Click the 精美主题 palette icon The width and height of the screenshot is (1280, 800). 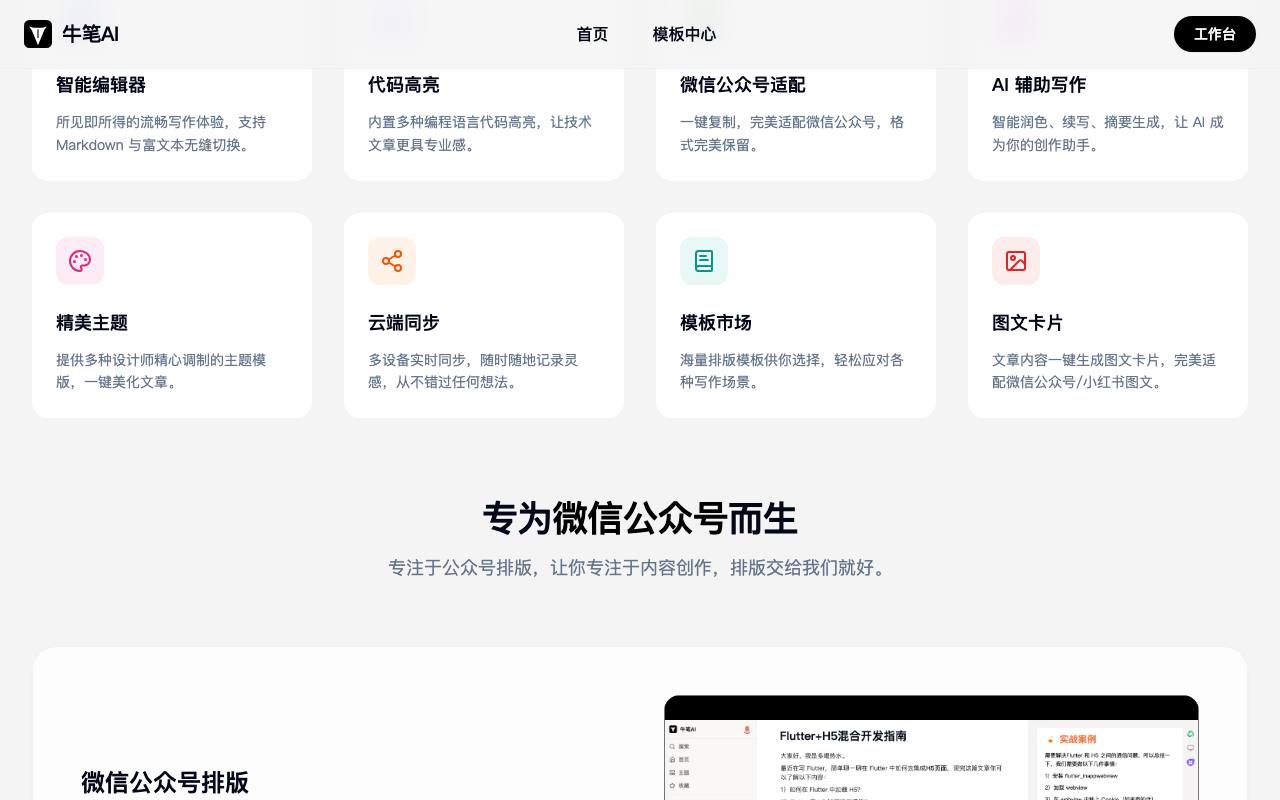pos(80,261)
